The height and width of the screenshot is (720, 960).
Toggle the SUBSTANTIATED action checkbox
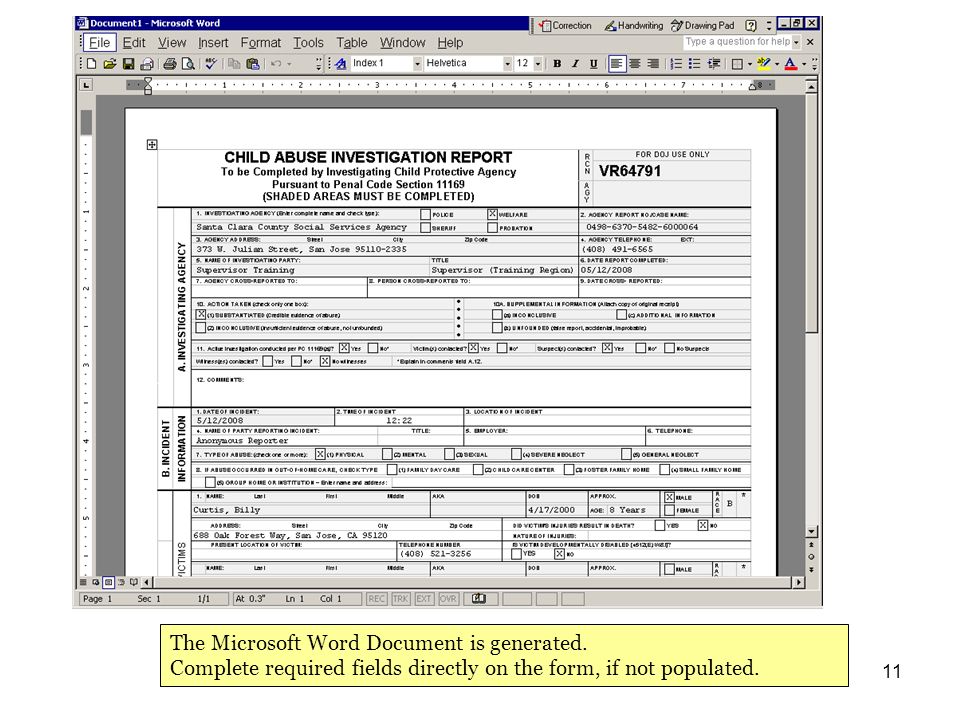201,314
